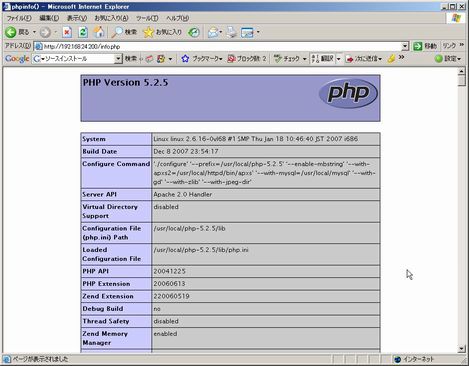Screen dimensions: 469x366
Task: Click the vertical scrollbar thumb
Action: pos(462,81)
